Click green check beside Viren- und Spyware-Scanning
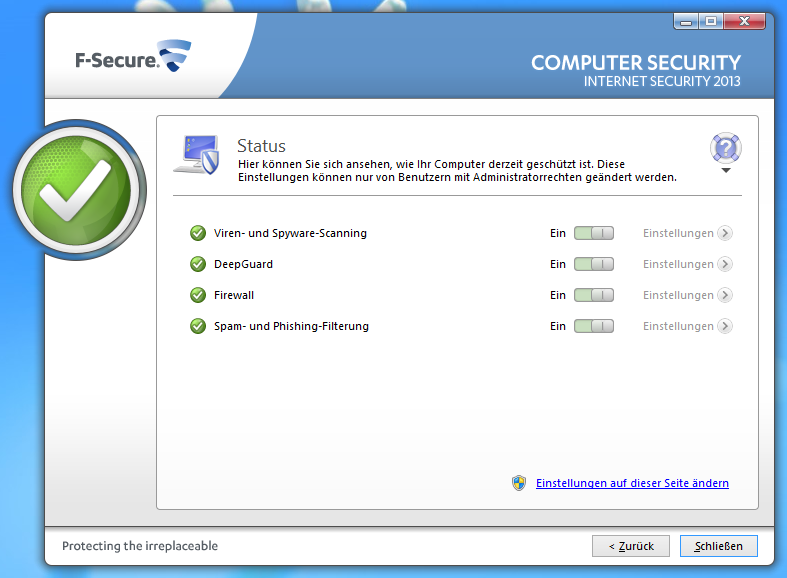Screen dimensions: 787x578 pos(198,233)
